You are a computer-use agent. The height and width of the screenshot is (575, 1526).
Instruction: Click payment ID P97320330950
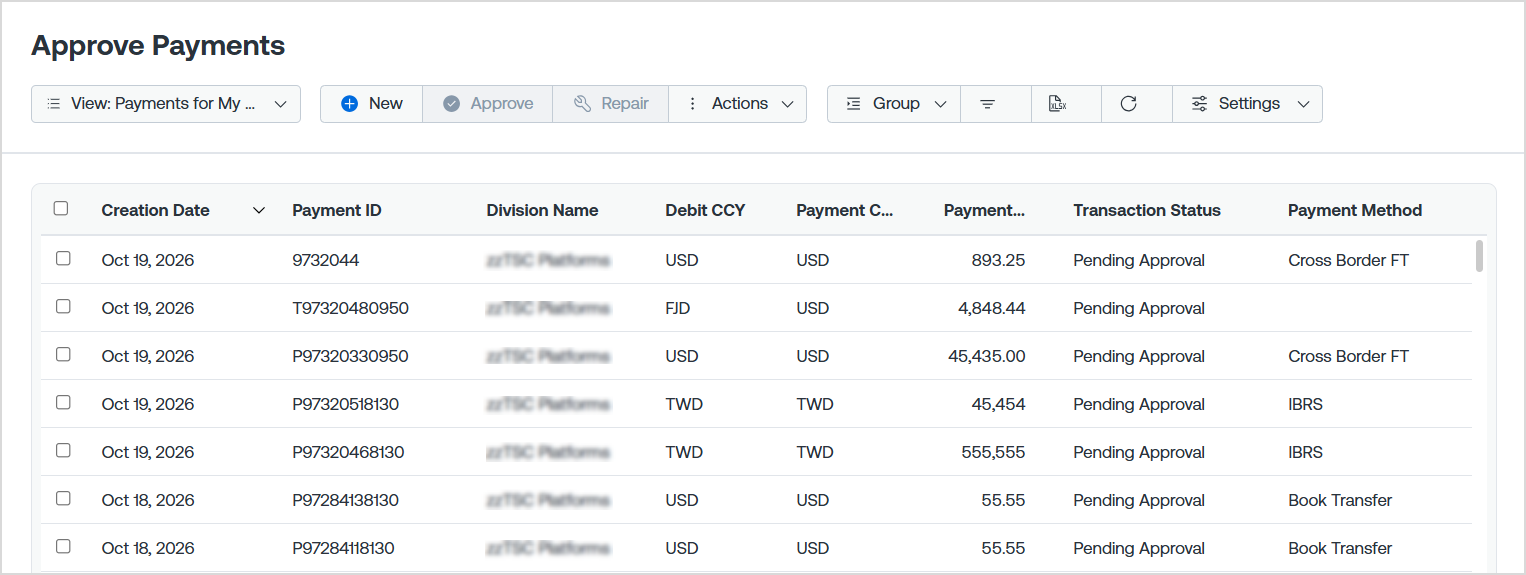coord(350,357)
